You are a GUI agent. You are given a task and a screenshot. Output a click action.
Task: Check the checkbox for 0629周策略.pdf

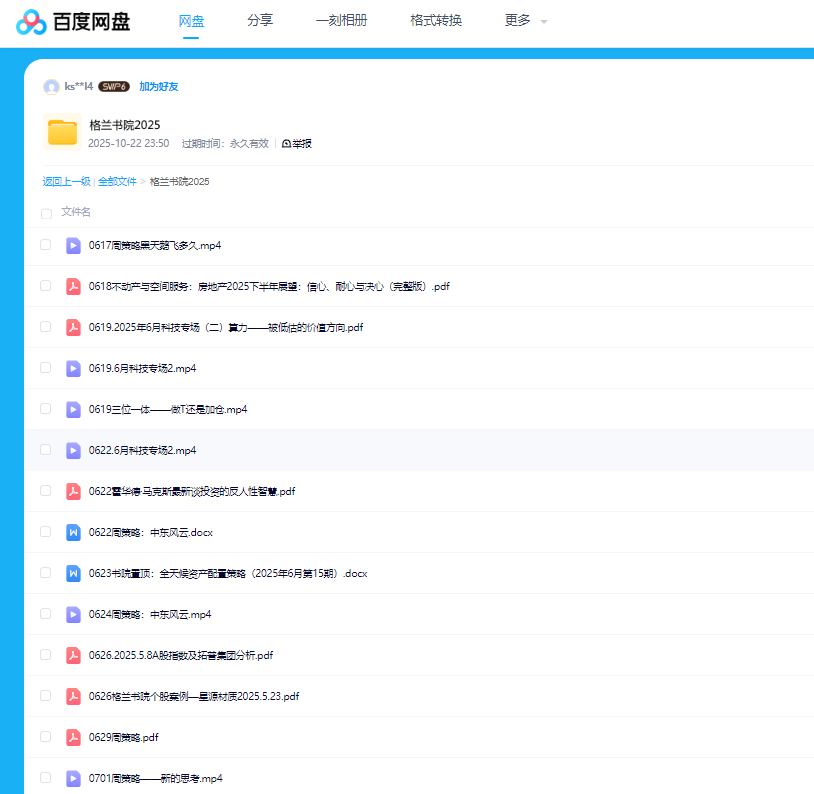(x=46, y=737)
